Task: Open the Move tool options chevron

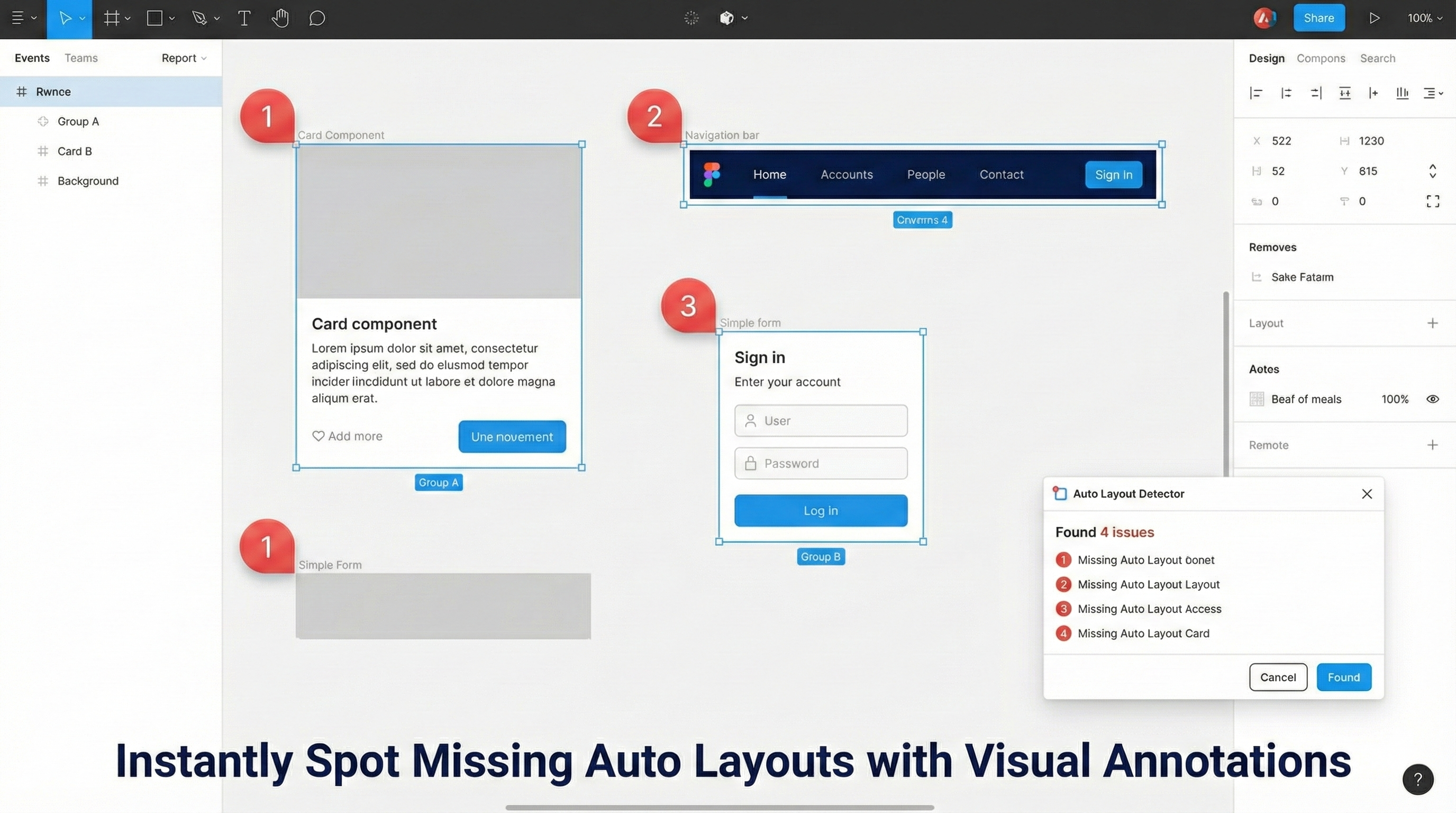Action: point(83,18)
